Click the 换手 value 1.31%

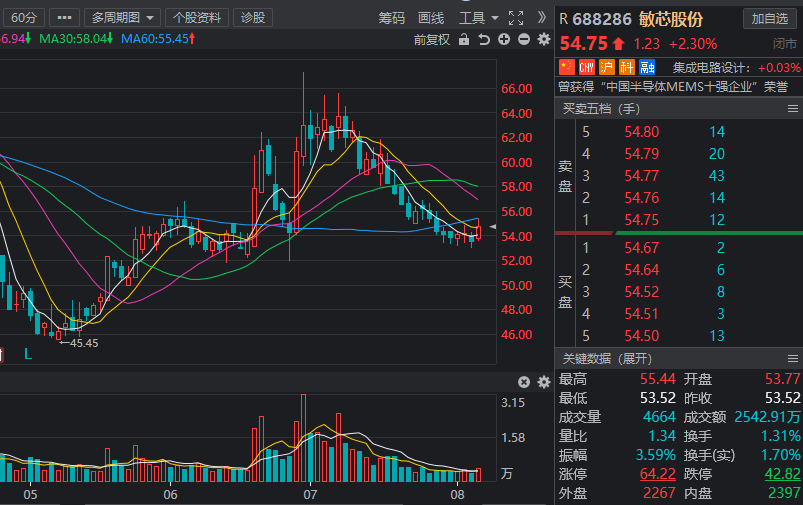[x=780, y=436]
